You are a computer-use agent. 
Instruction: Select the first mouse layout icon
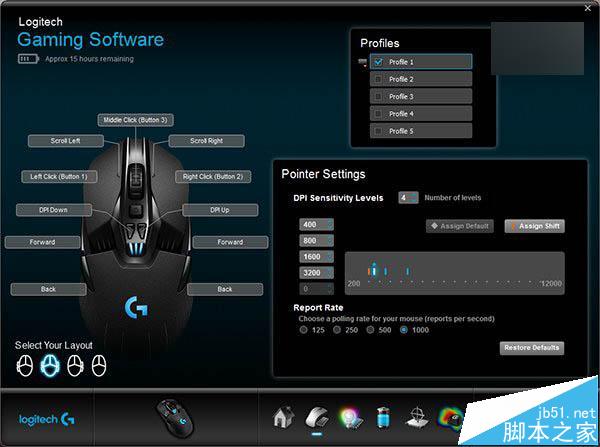(25, 365)
